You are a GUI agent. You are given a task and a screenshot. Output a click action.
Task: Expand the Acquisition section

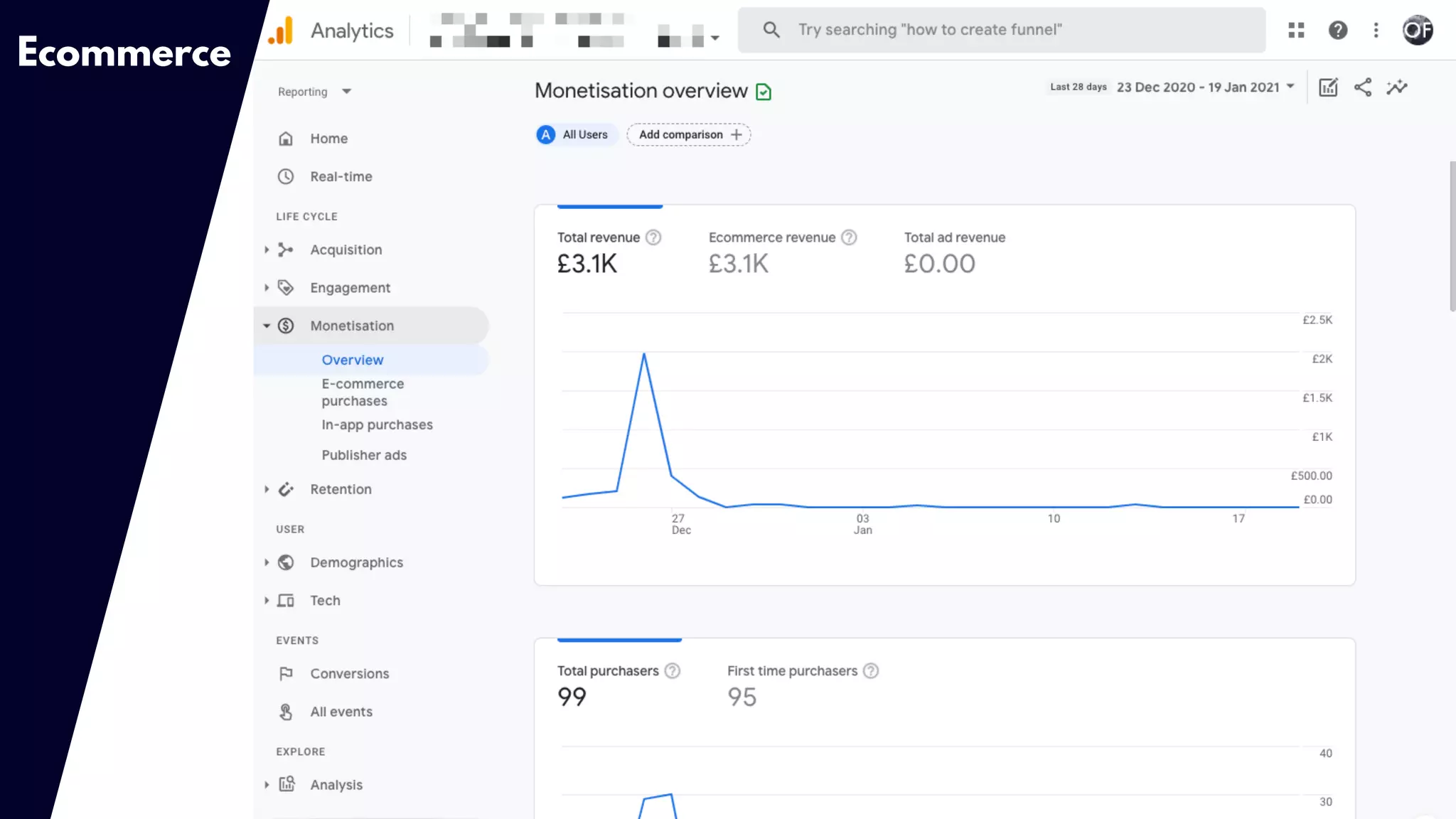pos(346,250)
